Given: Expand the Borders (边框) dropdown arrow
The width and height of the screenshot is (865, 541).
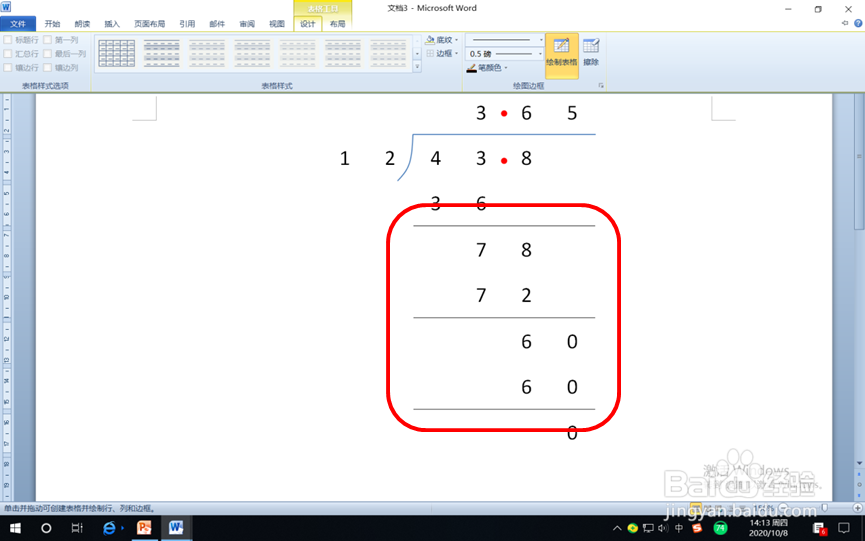Looking at the screenshot, I should (456, 53).
